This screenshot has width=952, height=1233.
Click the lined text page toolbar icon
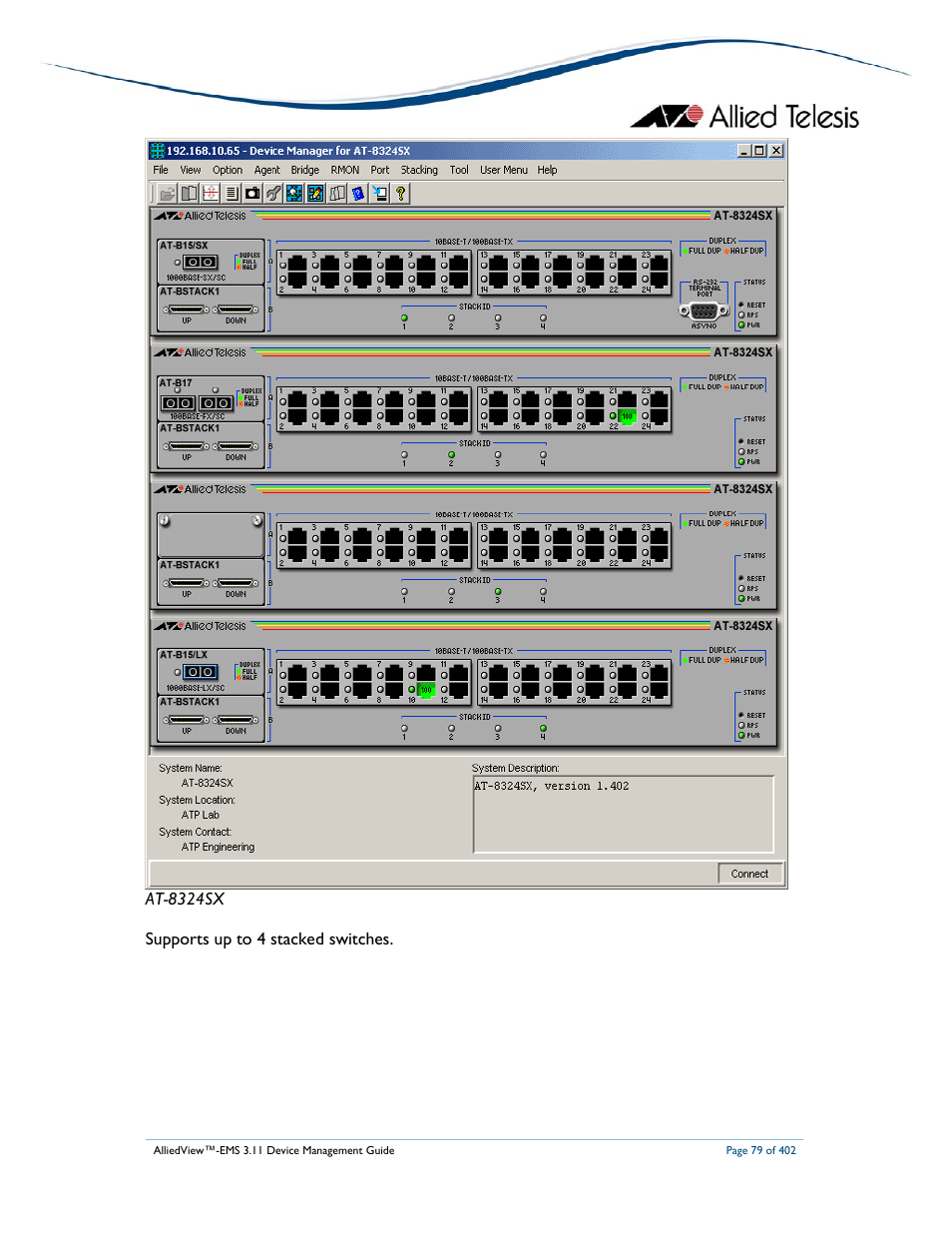[232, 194]
